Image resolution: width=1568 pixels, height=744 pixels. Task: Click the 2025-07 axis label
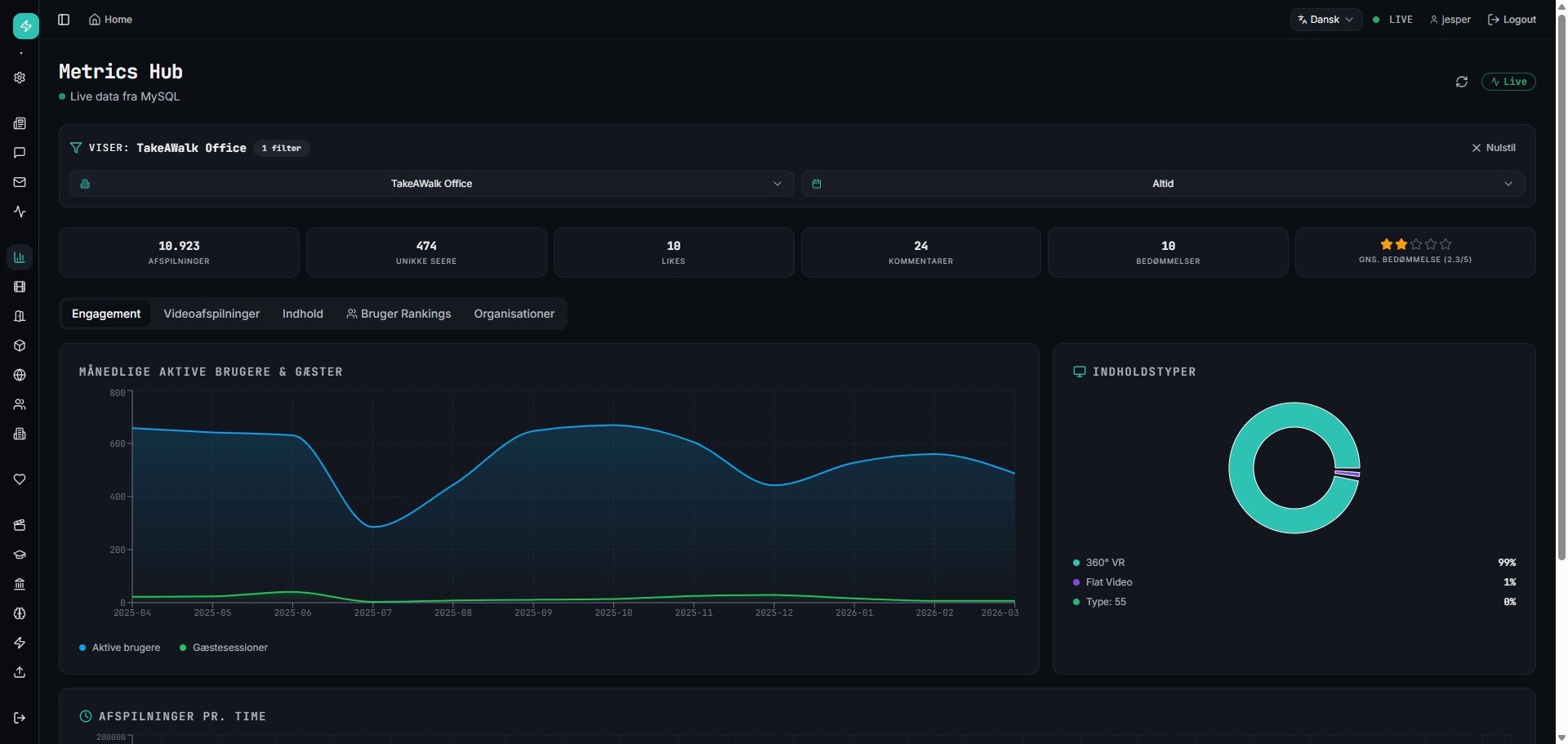click(x=372, y=613)
